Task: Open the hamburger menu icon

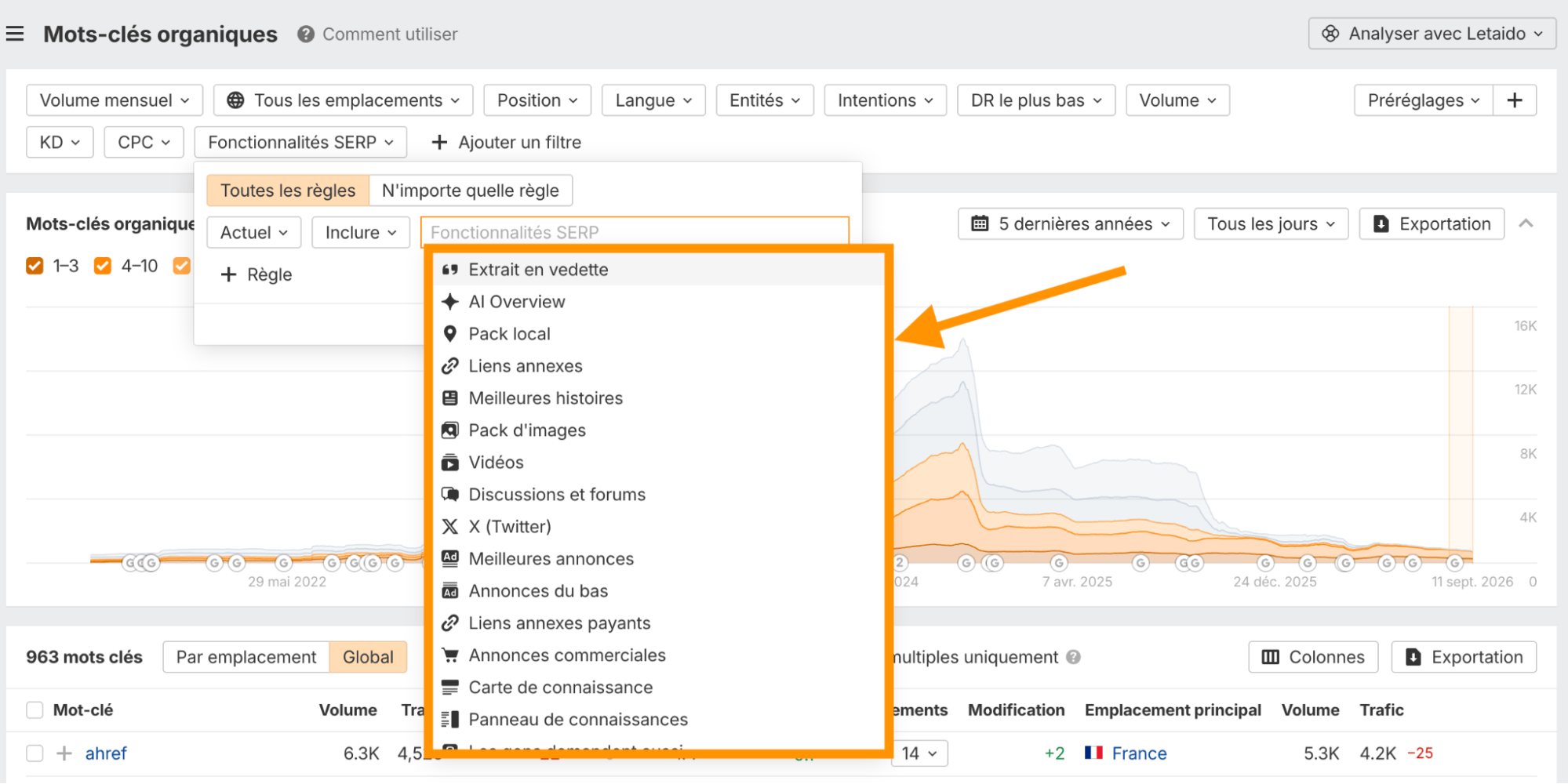Action: pos(15,34)
